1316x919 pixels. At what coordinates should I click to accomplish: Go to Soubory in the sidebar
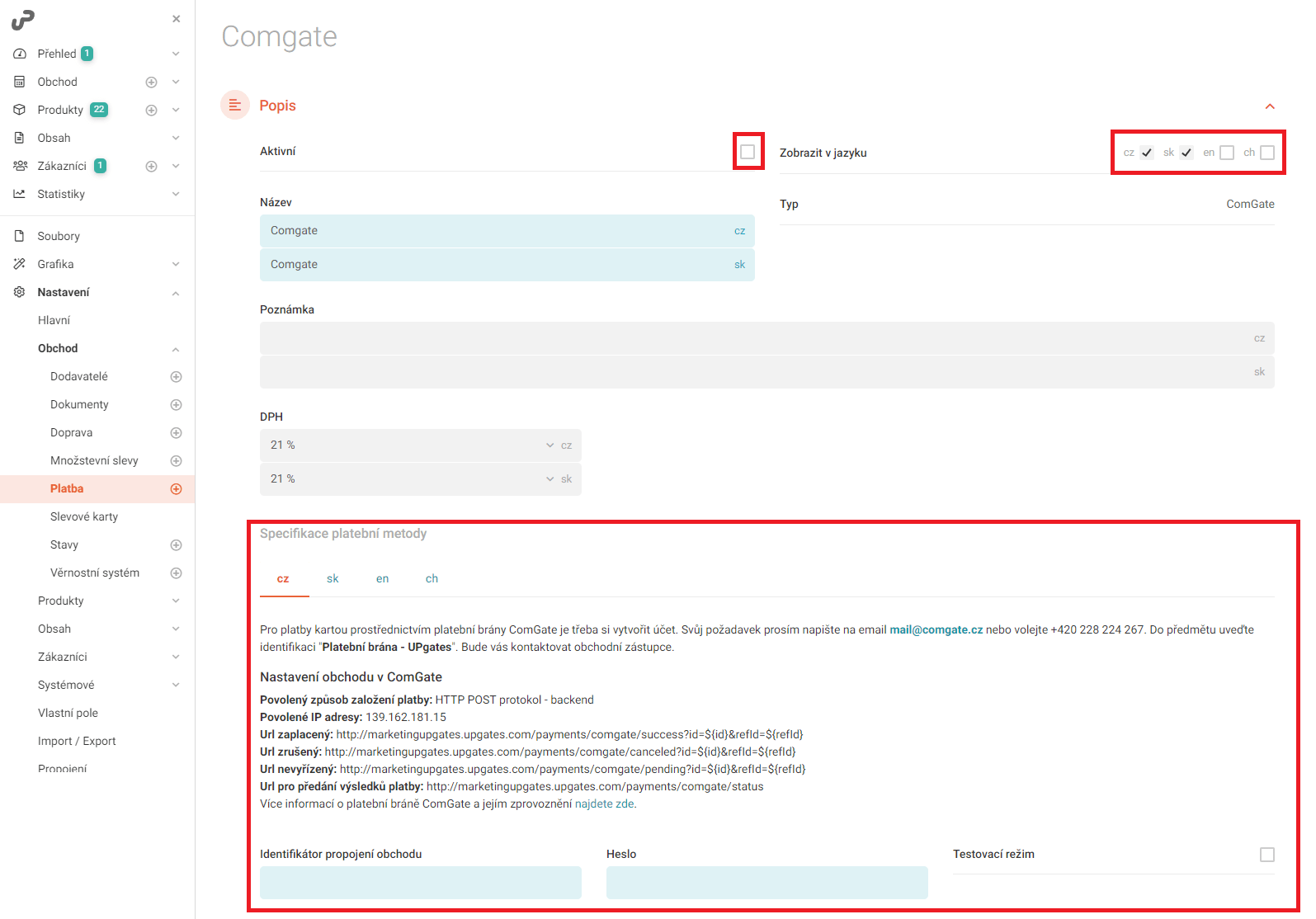(59, 236)
